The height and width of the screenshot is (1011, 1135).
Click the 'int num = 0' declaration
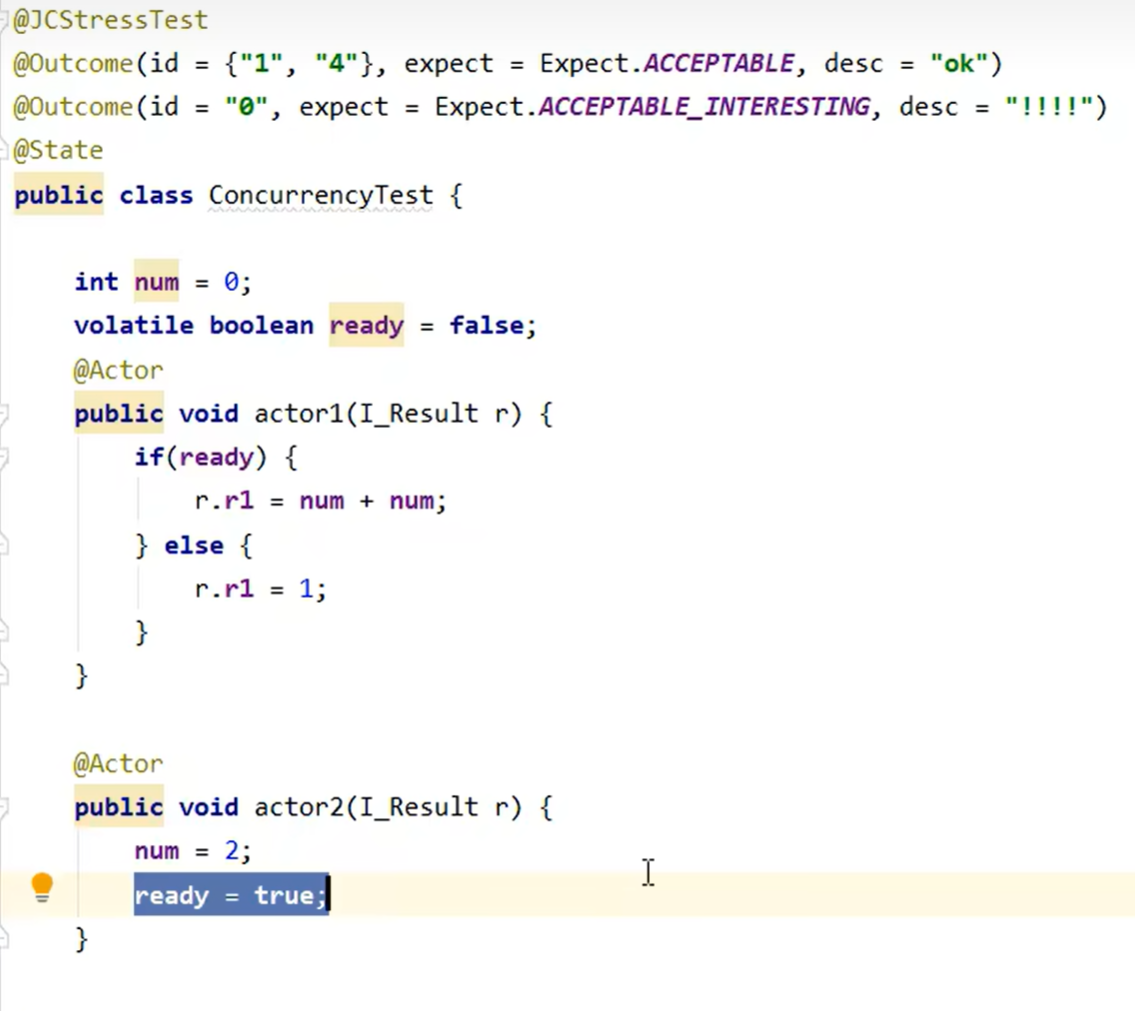point(162,282)
